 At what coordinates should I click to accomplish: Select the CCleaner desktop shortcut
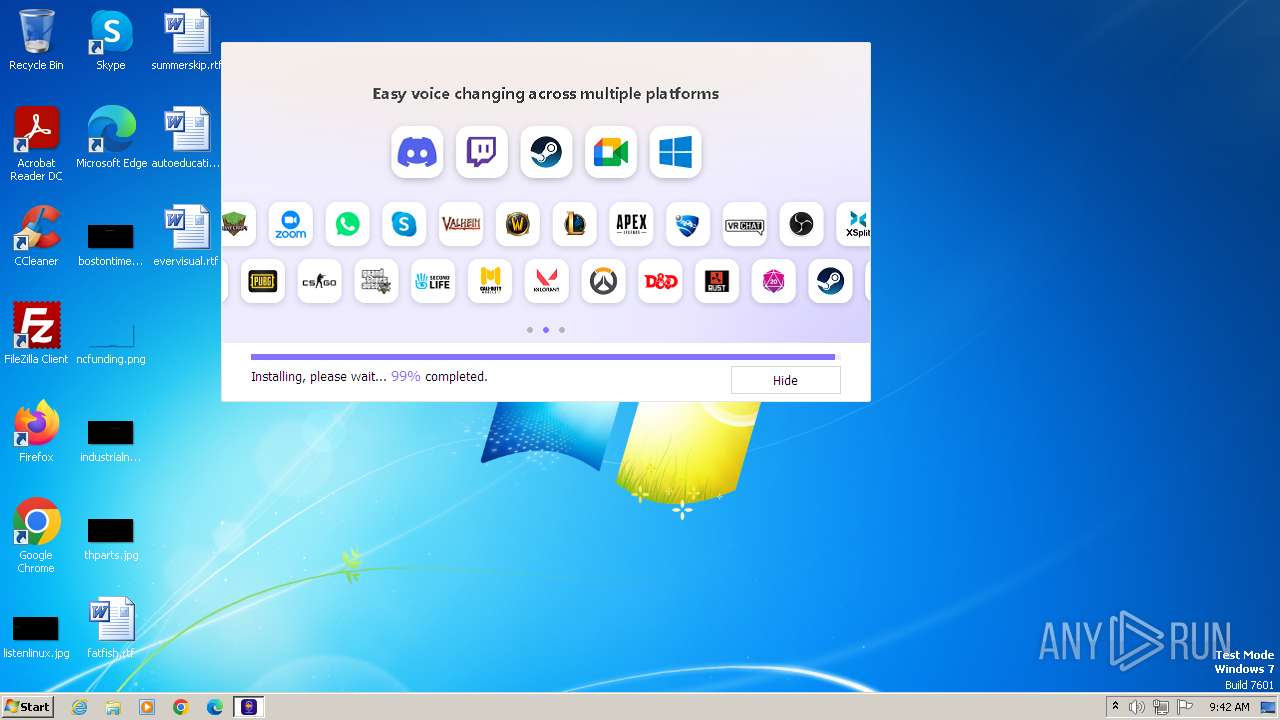36,236
